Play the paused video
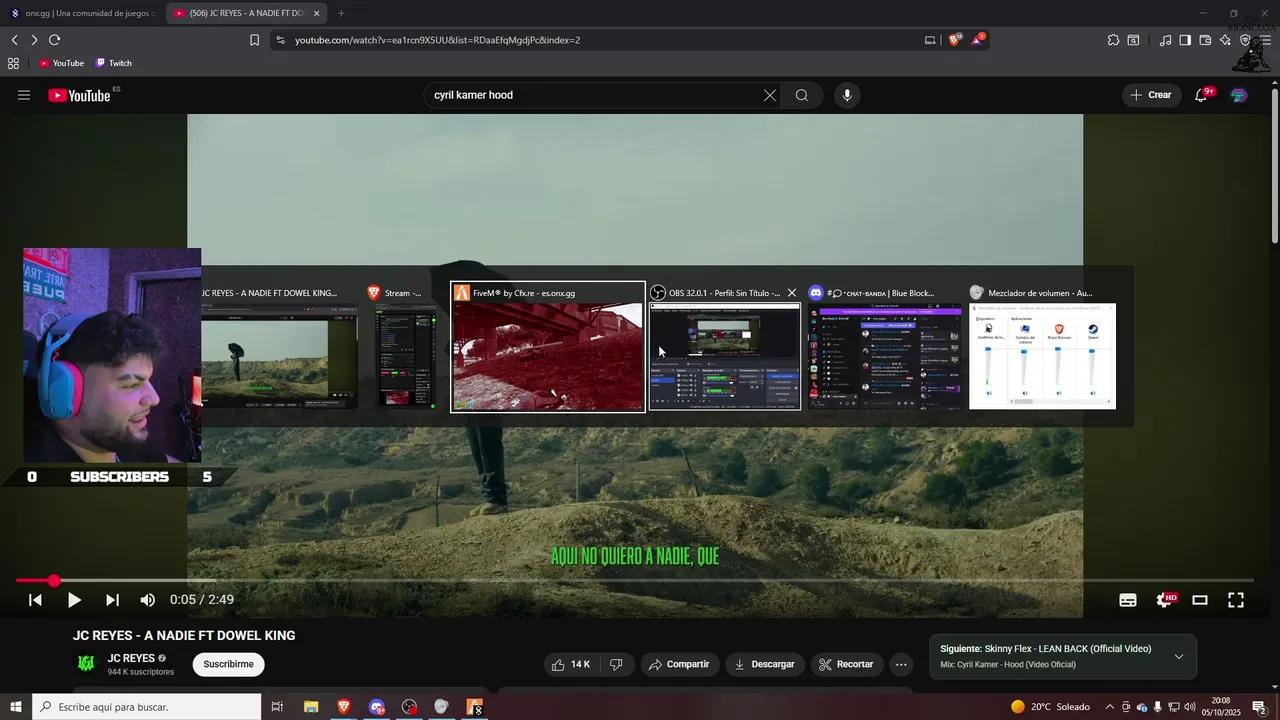Image resolution: width=1280 pixels, height=720 pixels. click(x=74, y=600)
